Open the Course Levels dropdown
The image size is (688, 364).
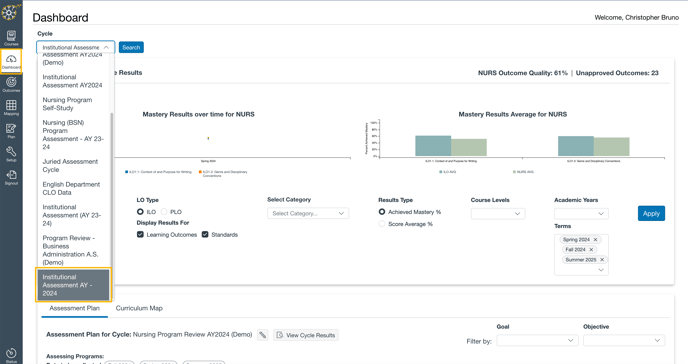498,214
